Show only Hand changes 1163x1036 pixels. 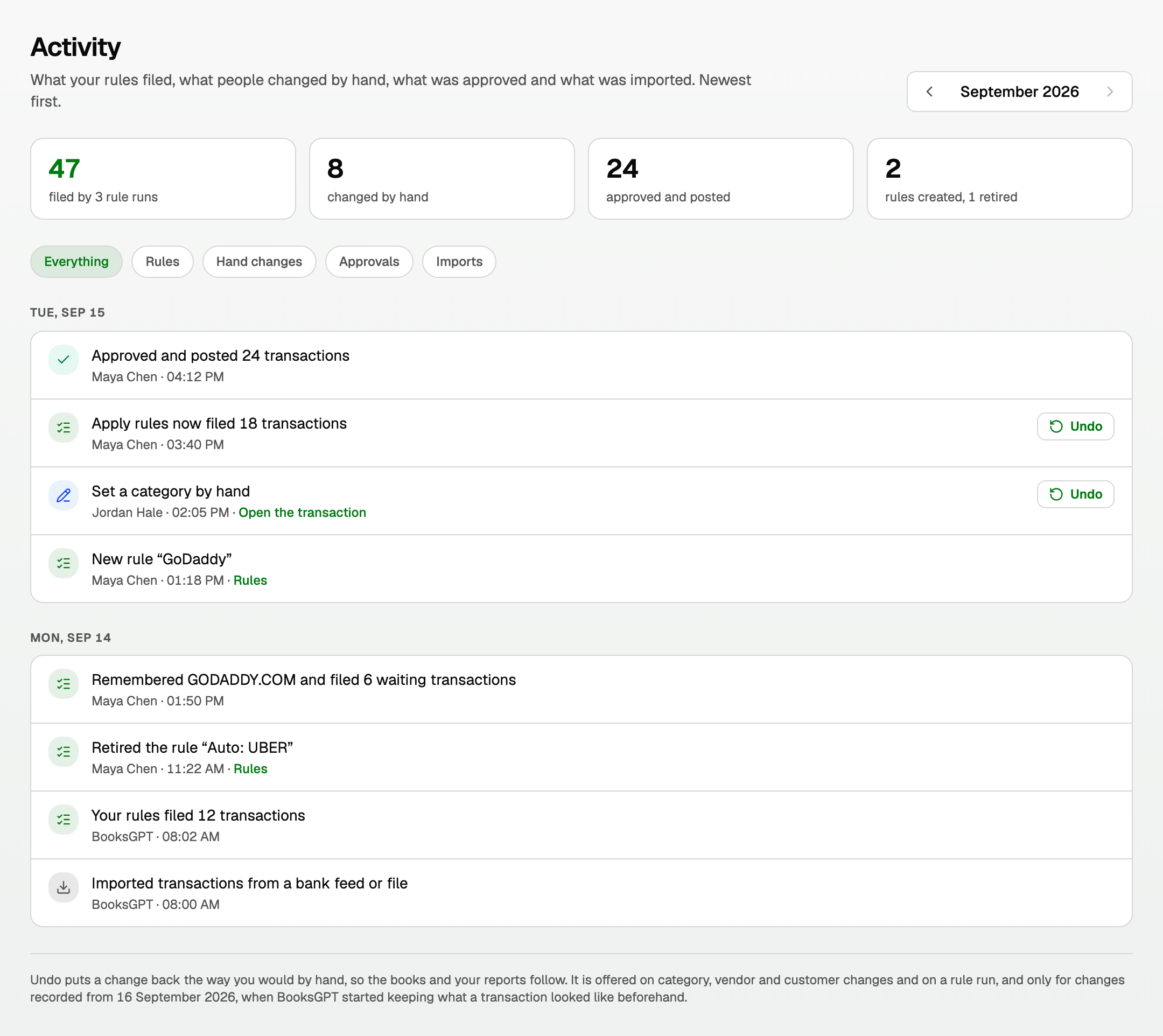pos(259,262)
